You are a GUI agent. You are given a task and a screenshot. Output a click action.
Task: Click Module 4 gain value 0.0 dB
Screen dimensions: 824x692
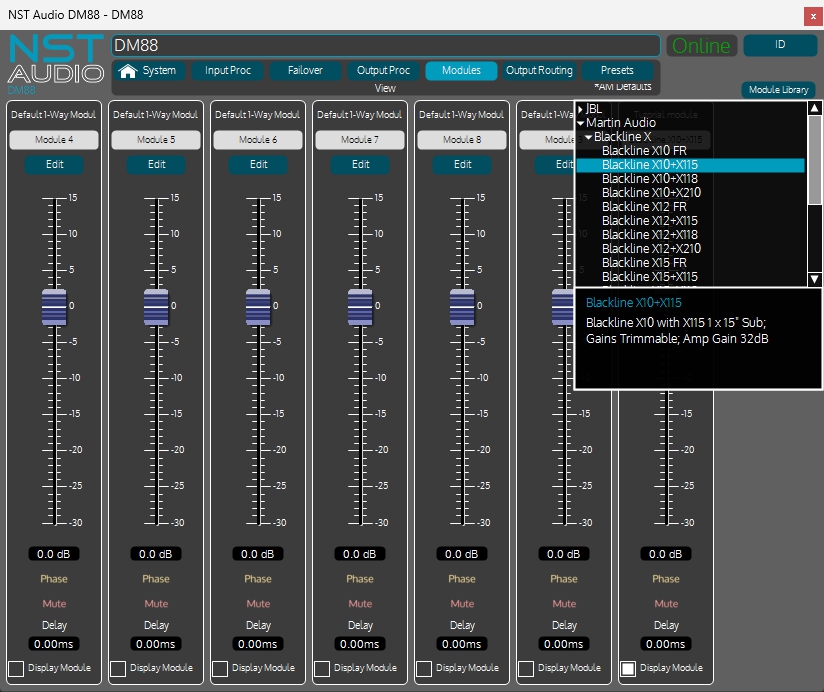54,554
